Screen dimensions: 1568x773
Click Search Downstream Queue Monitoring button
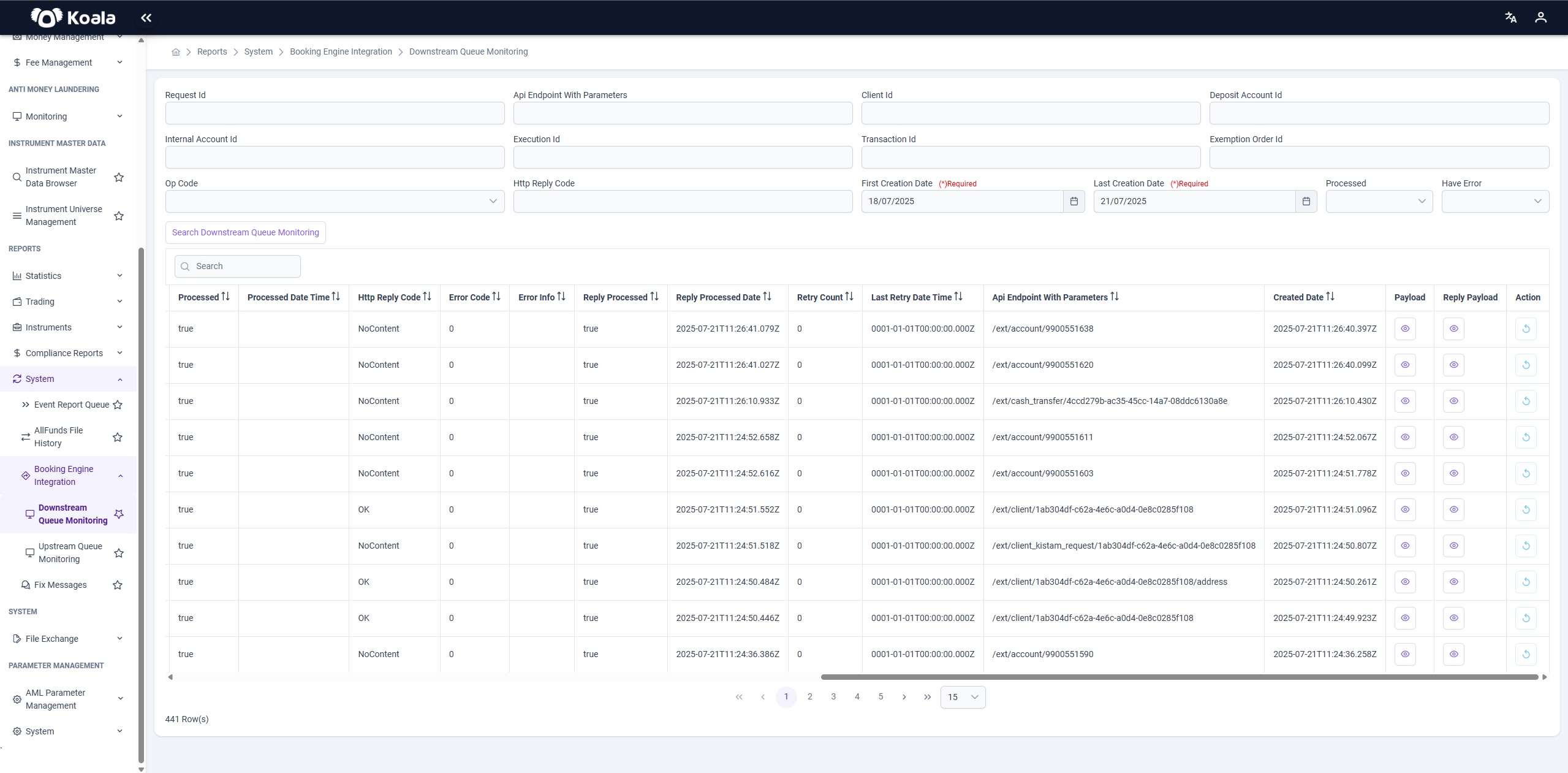coord(245,232)
